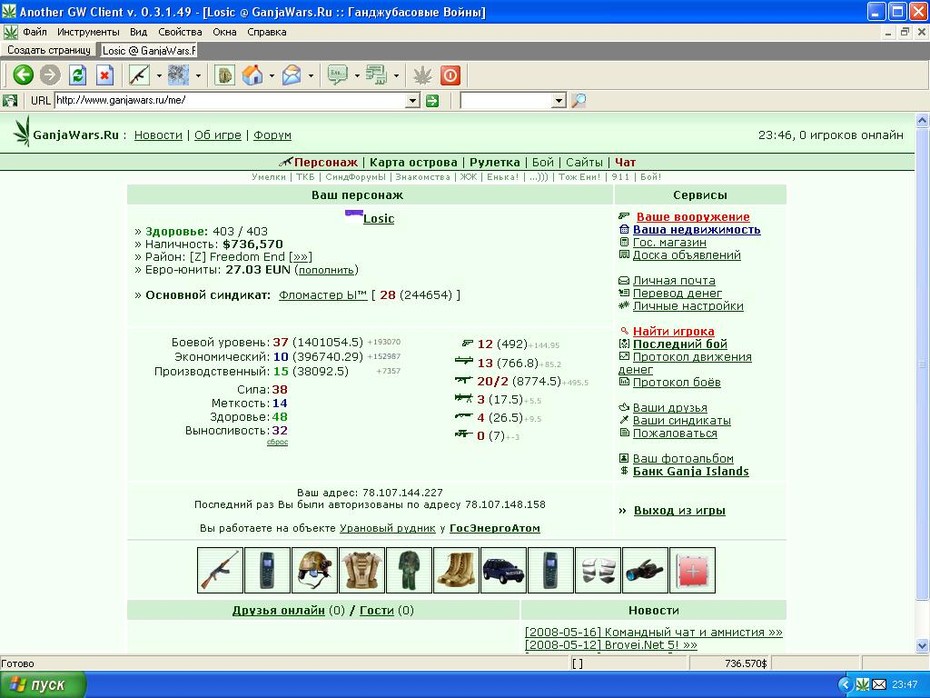Open the Флоmастер Ы syndicate link
Viewport: 930px width, 698px height.
[x=323, y=295]
